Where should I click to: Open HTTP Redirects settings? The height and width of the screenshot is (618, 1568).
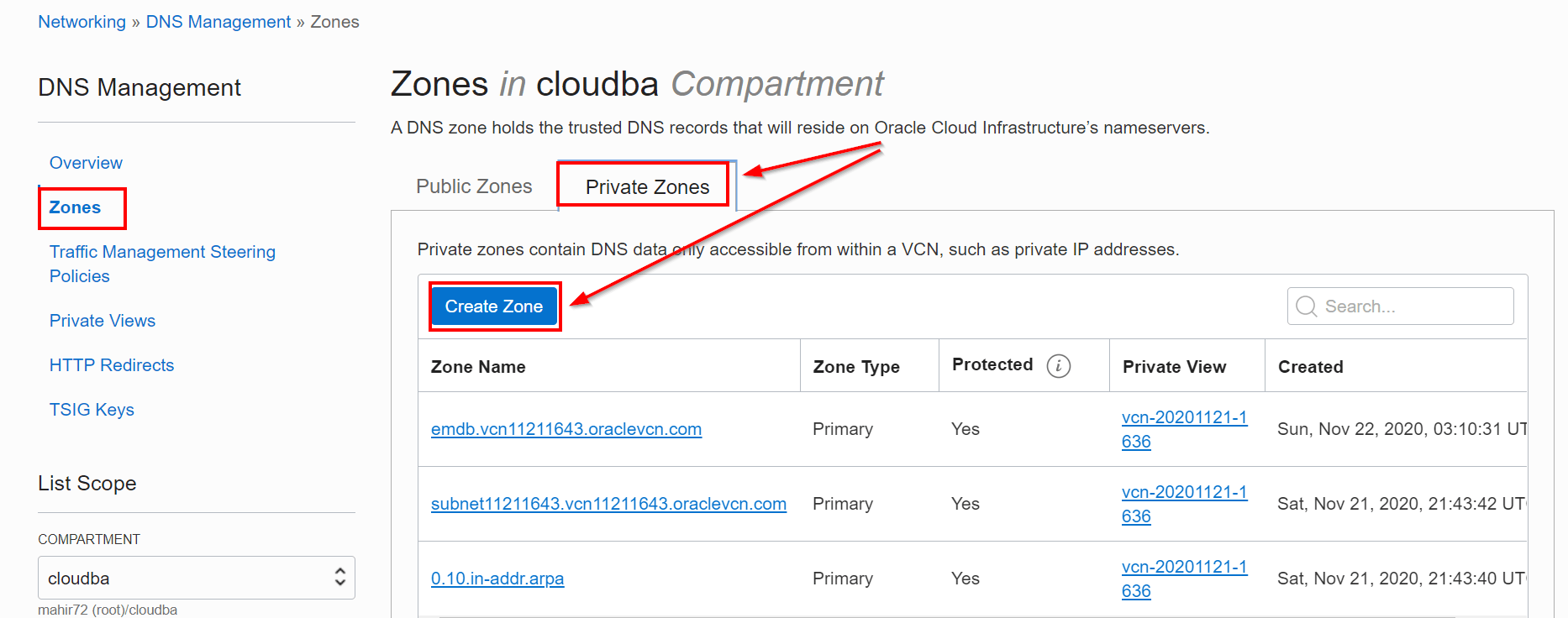pyautogui.click(x=112, y=364)
